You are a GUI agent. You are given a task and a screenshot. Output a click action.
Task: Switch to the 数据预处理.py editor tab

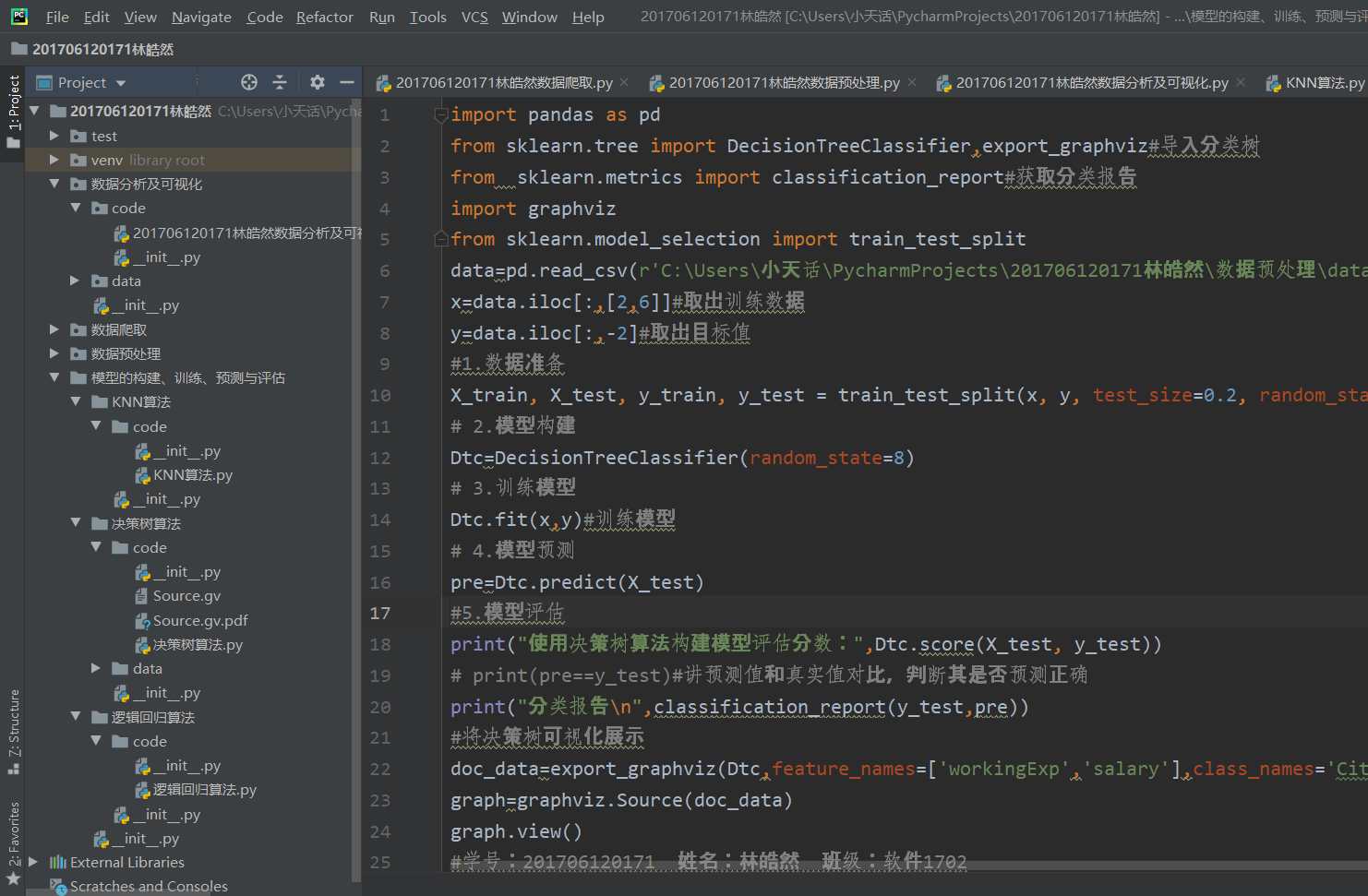point(784,83)
